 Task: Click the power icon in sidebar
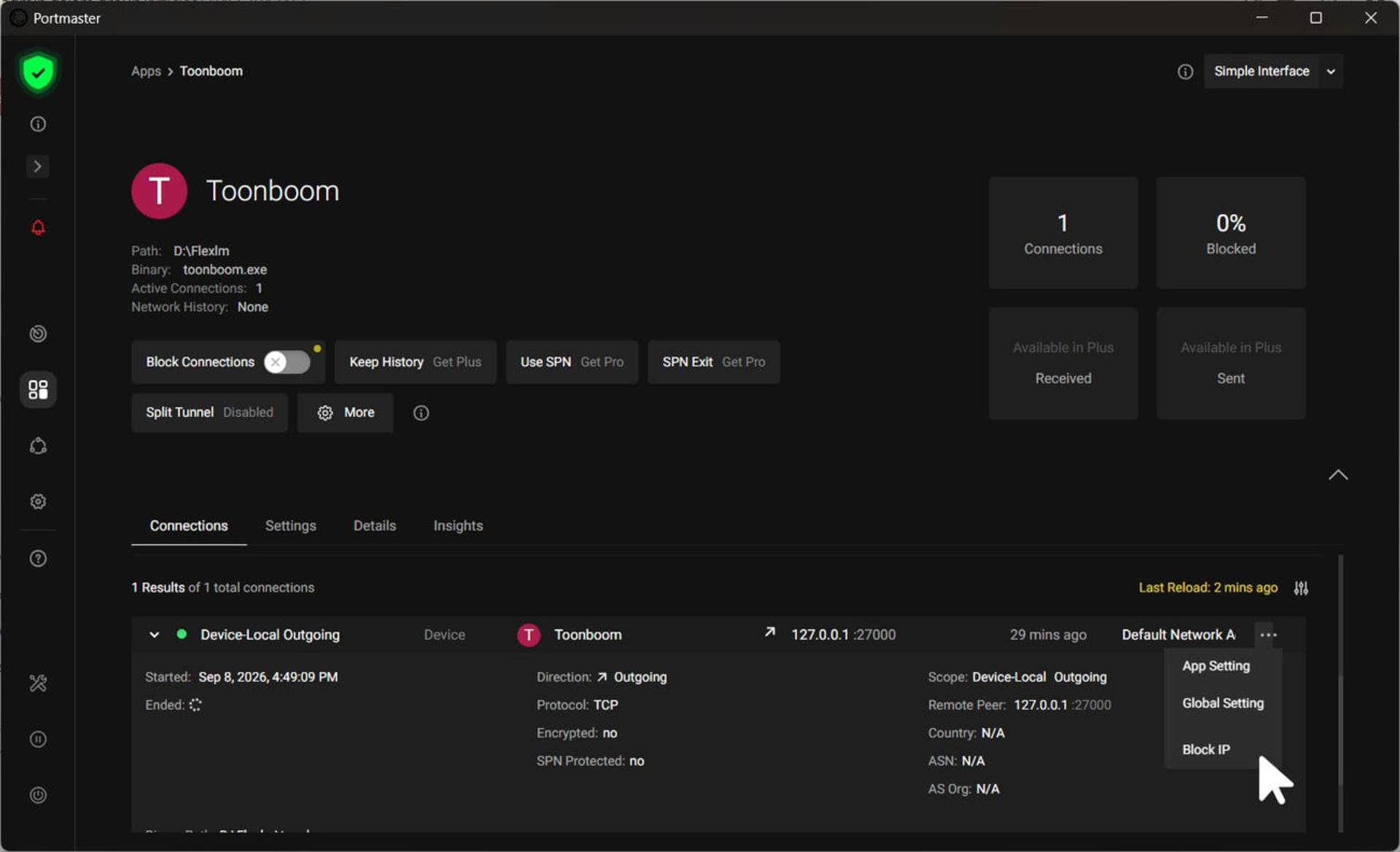point(38,795)
